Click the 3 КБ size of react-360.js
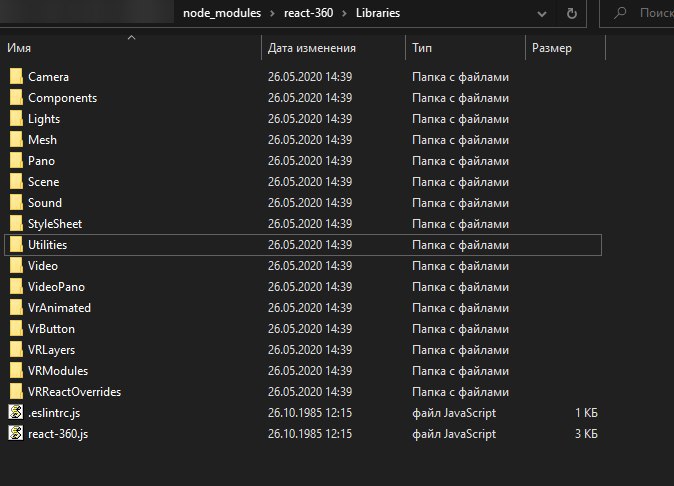The width and height of the screenshot is (674, 486). click(x=586, y=434)
